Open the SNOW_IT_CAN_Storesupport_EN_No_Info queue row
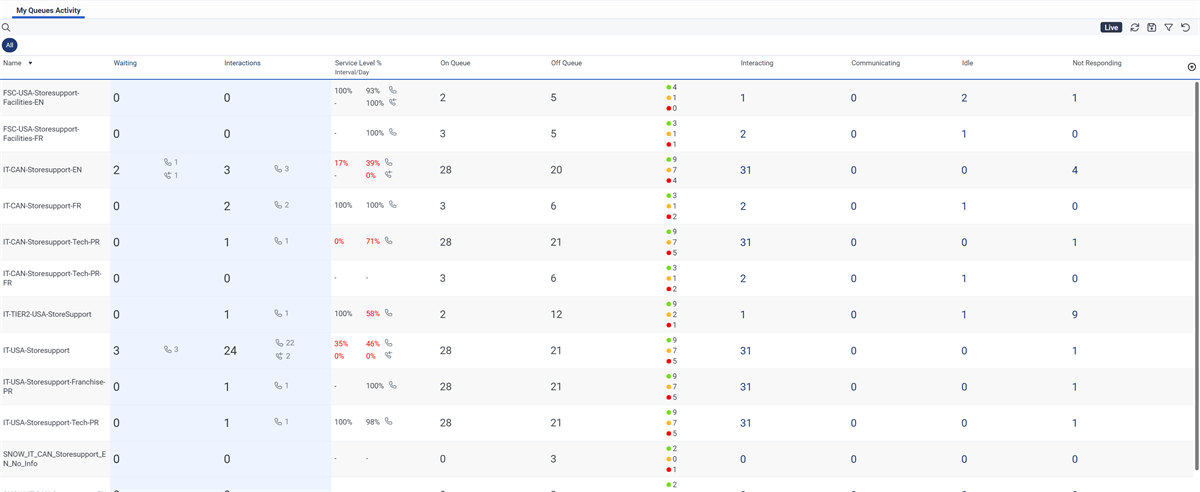 pos(54,458)
